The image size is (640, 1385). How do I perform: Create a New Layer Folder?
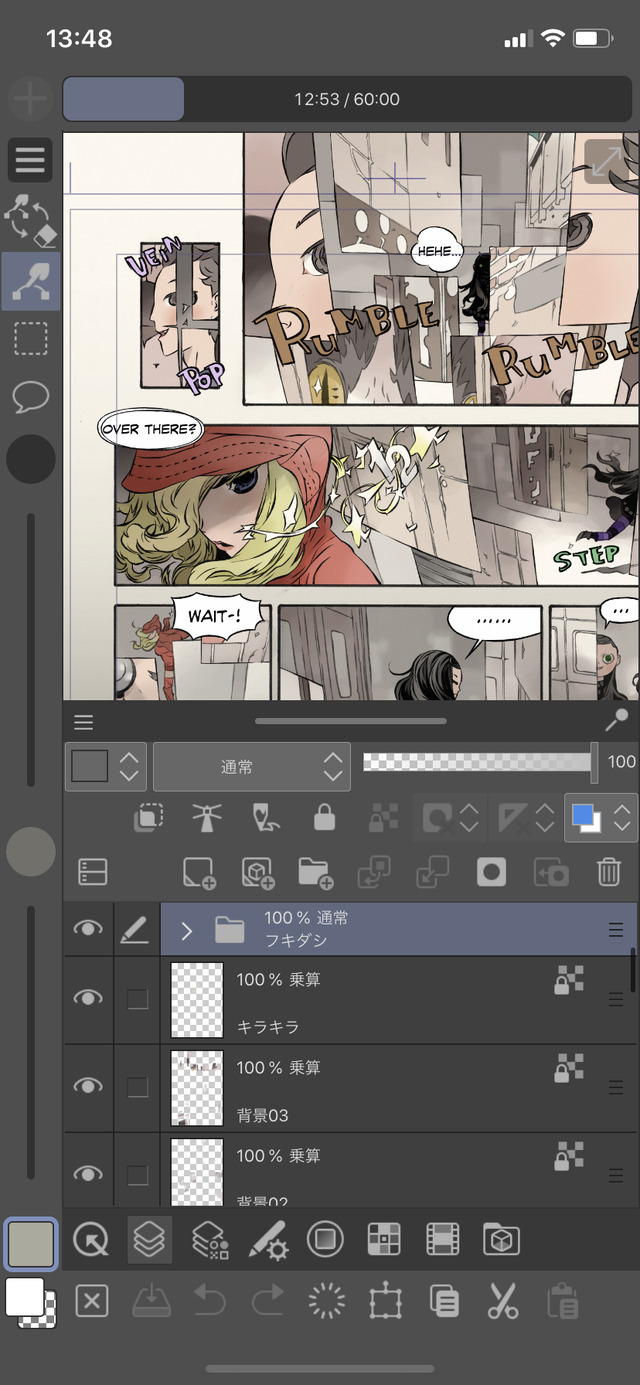pyautogui.click(x=315, y=872)
